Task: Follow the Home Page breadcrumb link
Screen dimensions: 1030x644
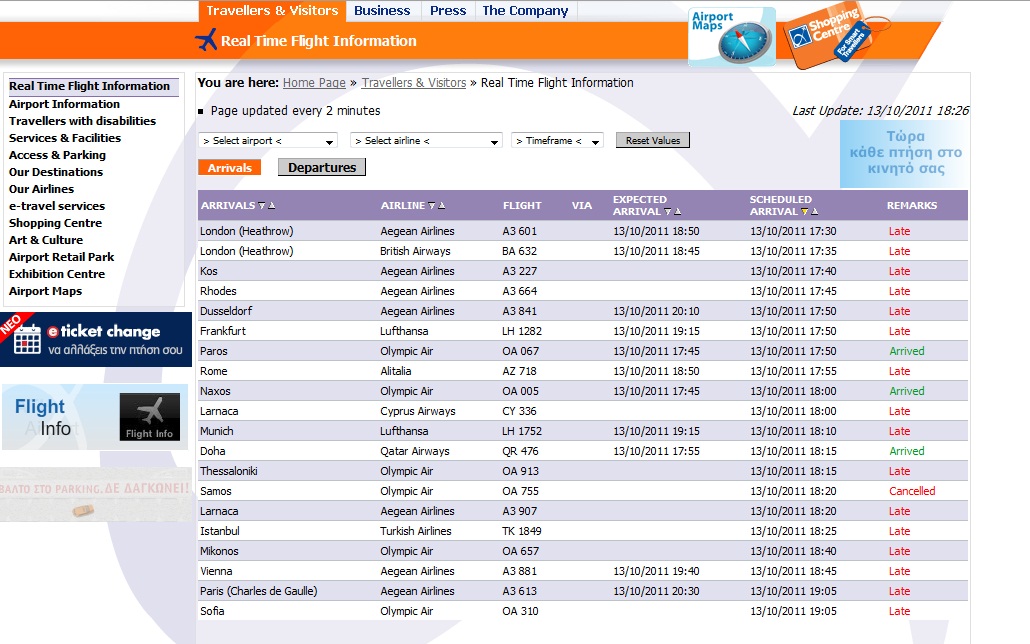Action: coord(314,83)
